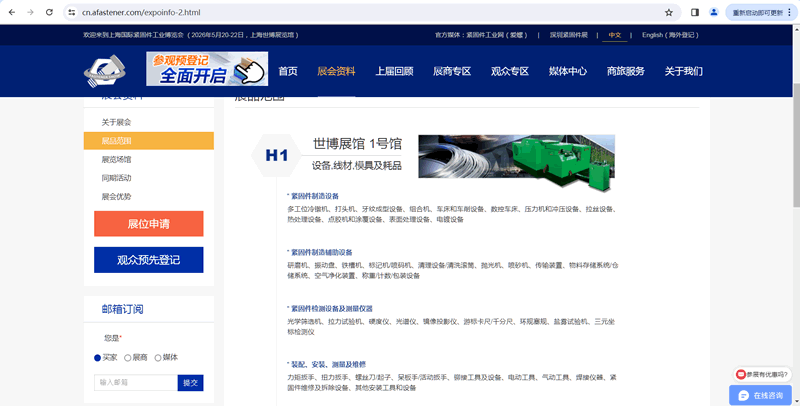Click the page's vertical scrollbar
Viewport: 800px width, 406px height.
pos(795,200)
